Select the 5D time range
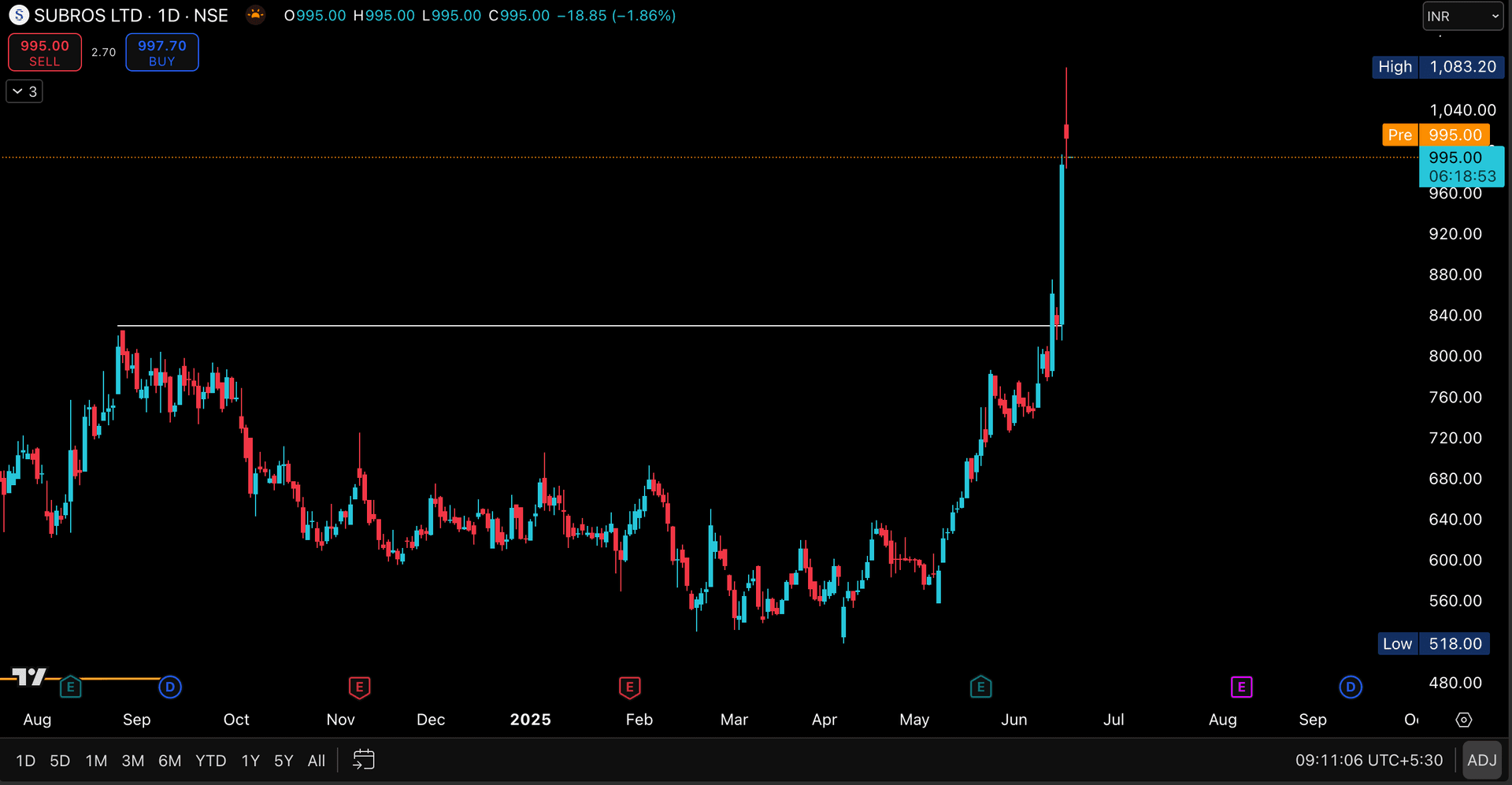Viewport: 1512px width, 785px height. pyautogui.click(x=60, y=761)
